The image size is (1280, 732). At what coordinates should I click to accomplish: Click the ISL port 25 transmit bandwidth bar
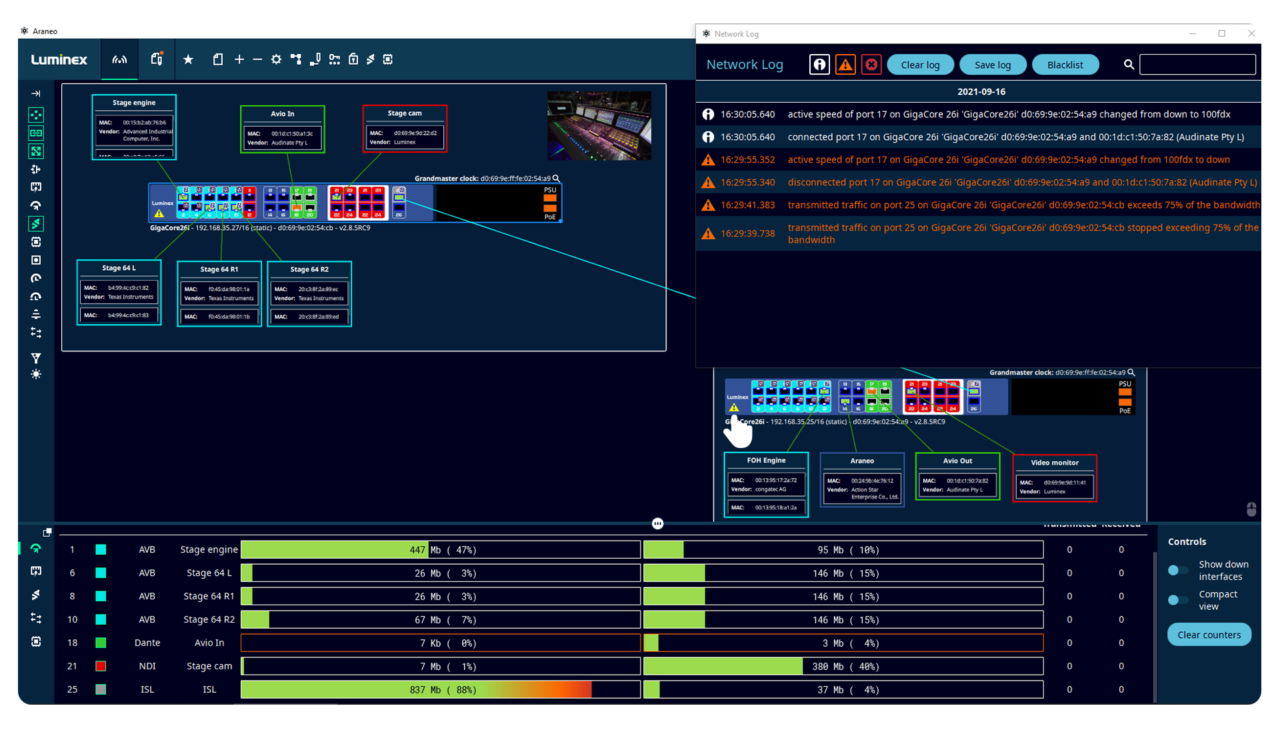click(x=441, y=689)
